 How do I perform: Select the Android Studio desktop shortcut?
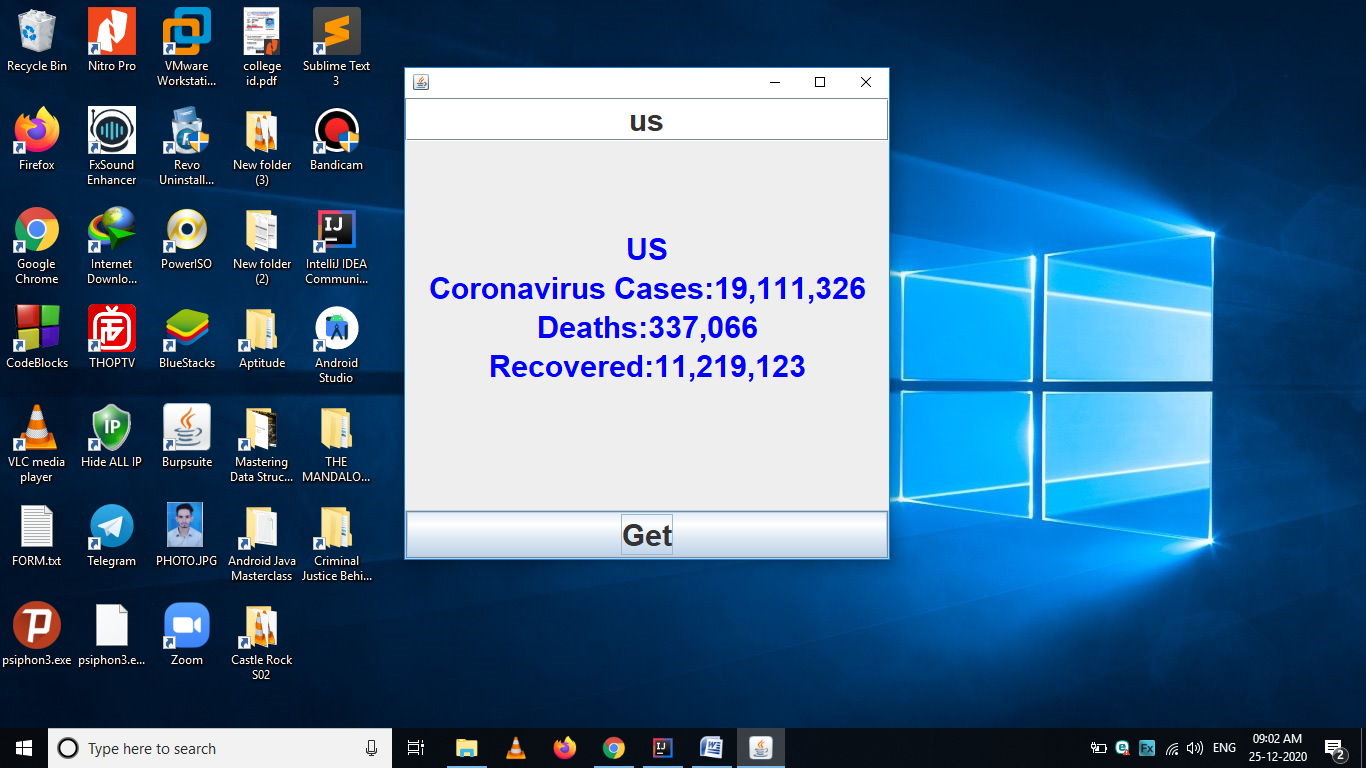coord(337,345)
